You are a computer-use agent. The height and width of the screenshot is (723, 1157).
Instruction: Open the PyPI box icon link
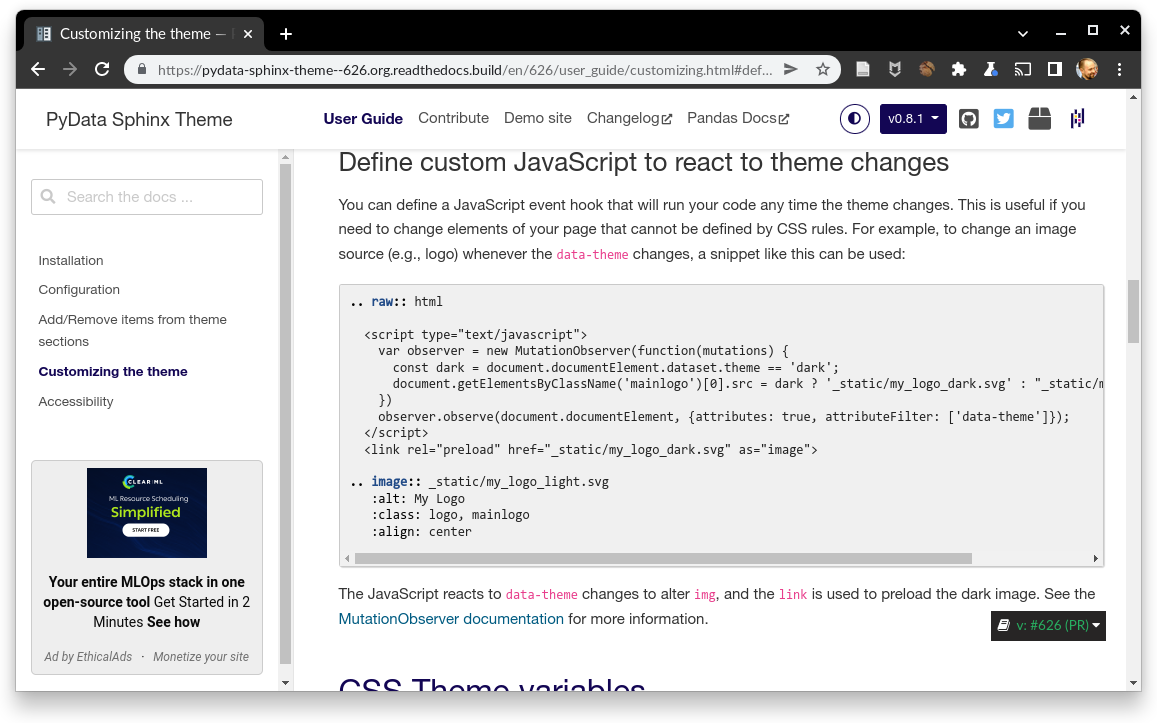click(1039, 119)
